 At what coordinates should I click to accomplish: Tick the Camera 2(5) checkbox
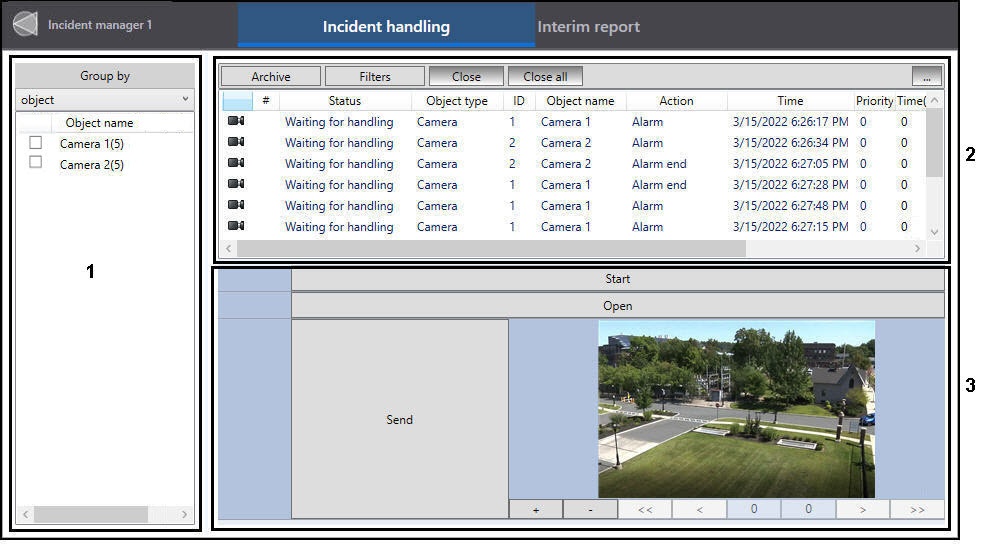click(x=36, y=163)
